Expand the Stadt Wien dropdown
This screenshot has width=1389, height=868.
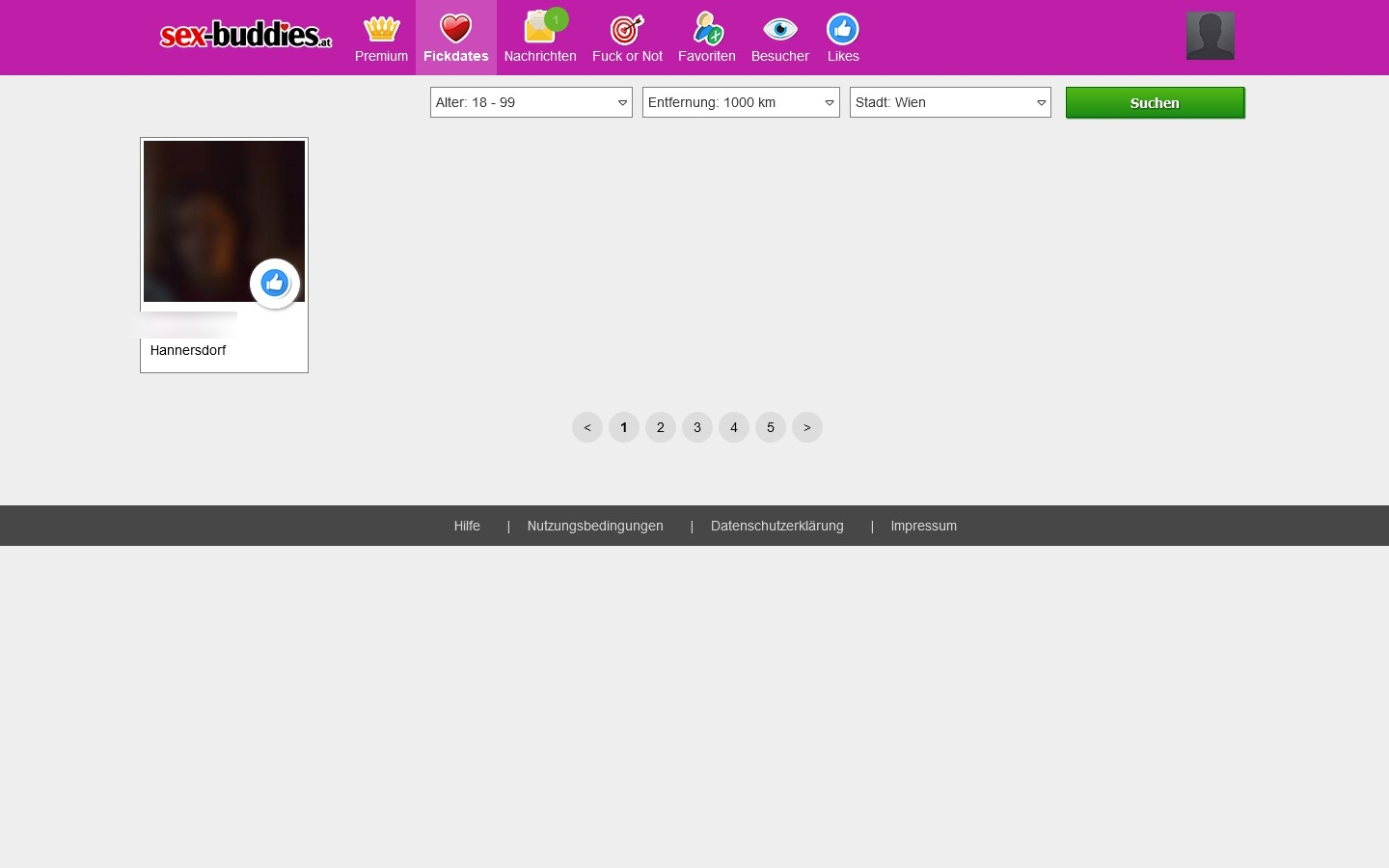tap(950, 102)
